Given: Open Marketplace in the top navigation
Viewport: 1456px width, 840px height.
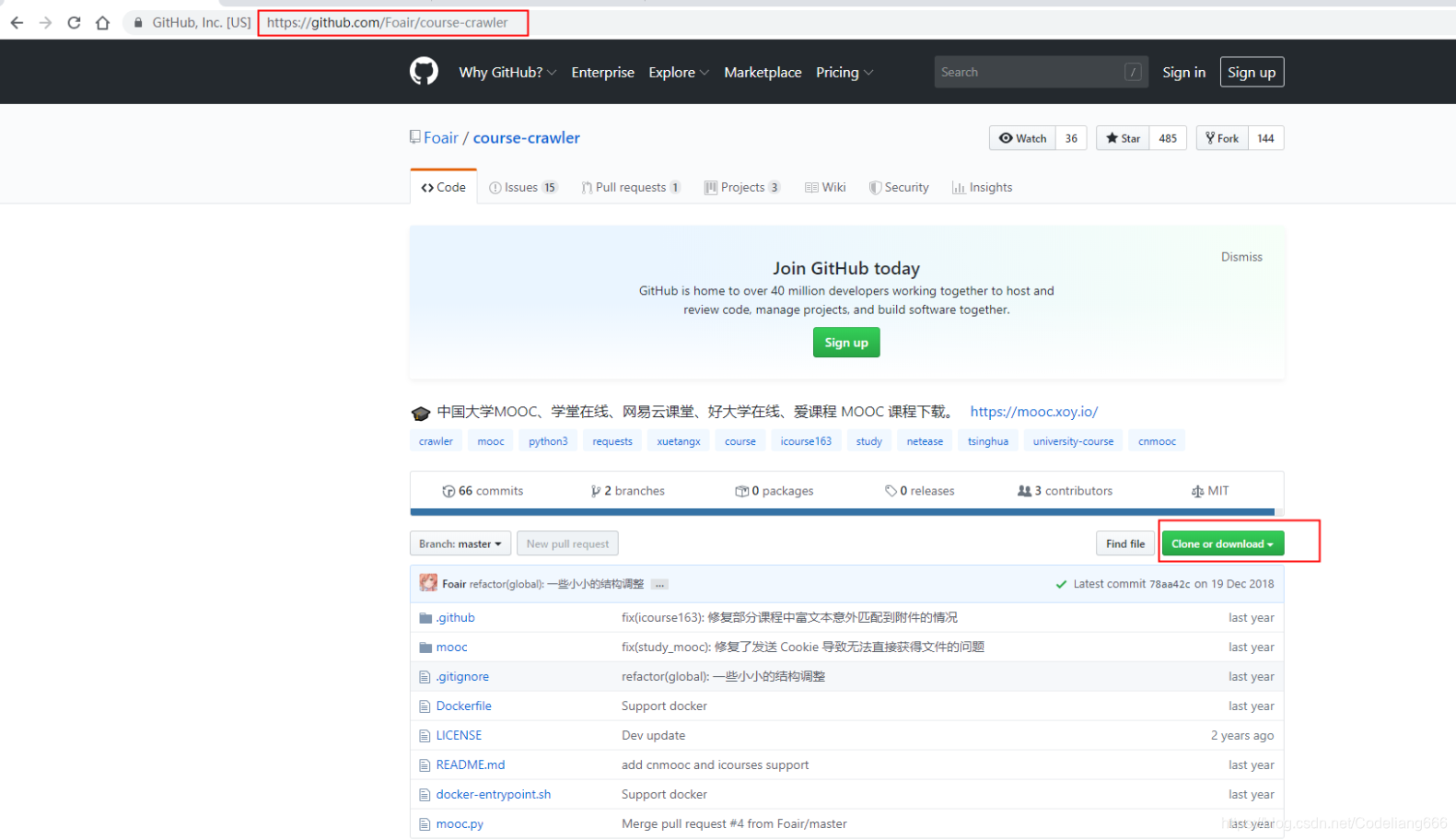Looking at the screenshot, I should 763,72.
